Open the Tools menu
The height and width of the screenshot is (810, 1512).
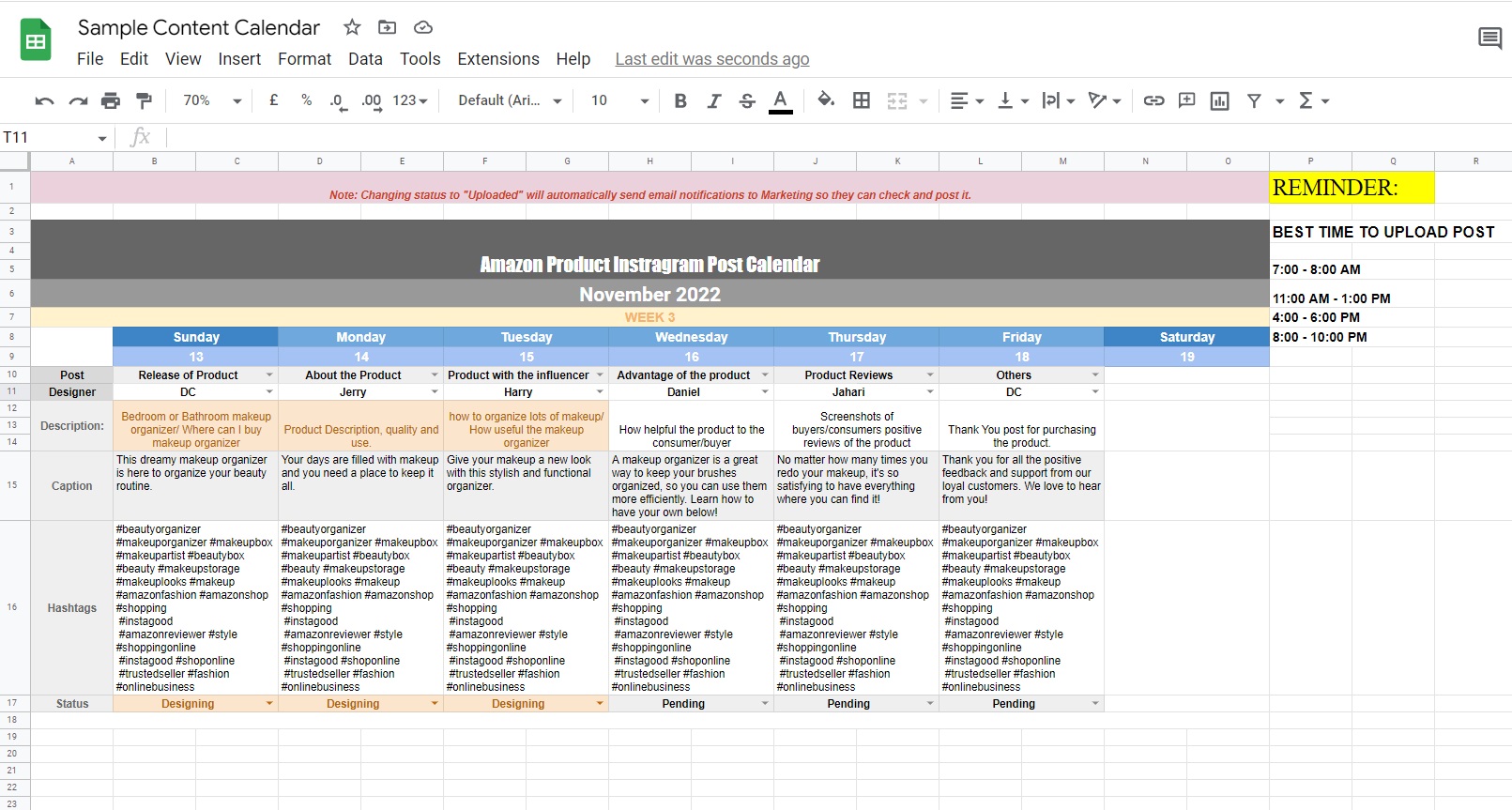[420, 59]
